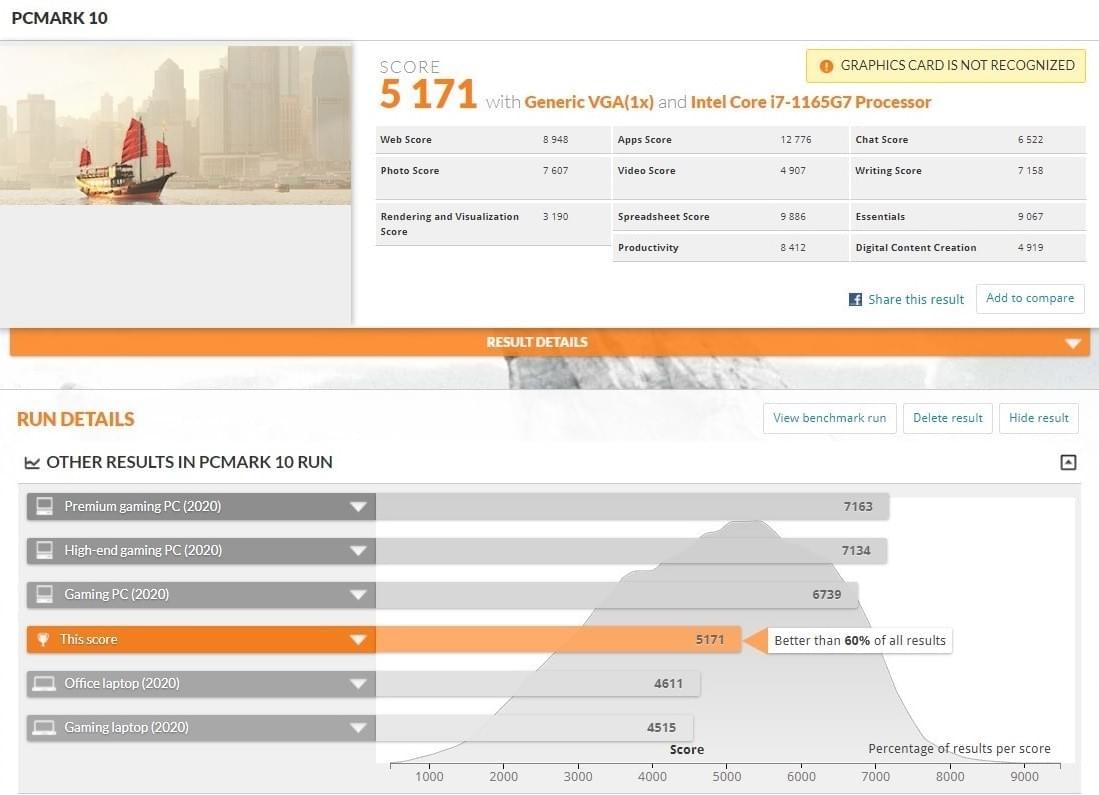
Task: Click the Graphics card is not recognized notice
Action: click(946, 66)
